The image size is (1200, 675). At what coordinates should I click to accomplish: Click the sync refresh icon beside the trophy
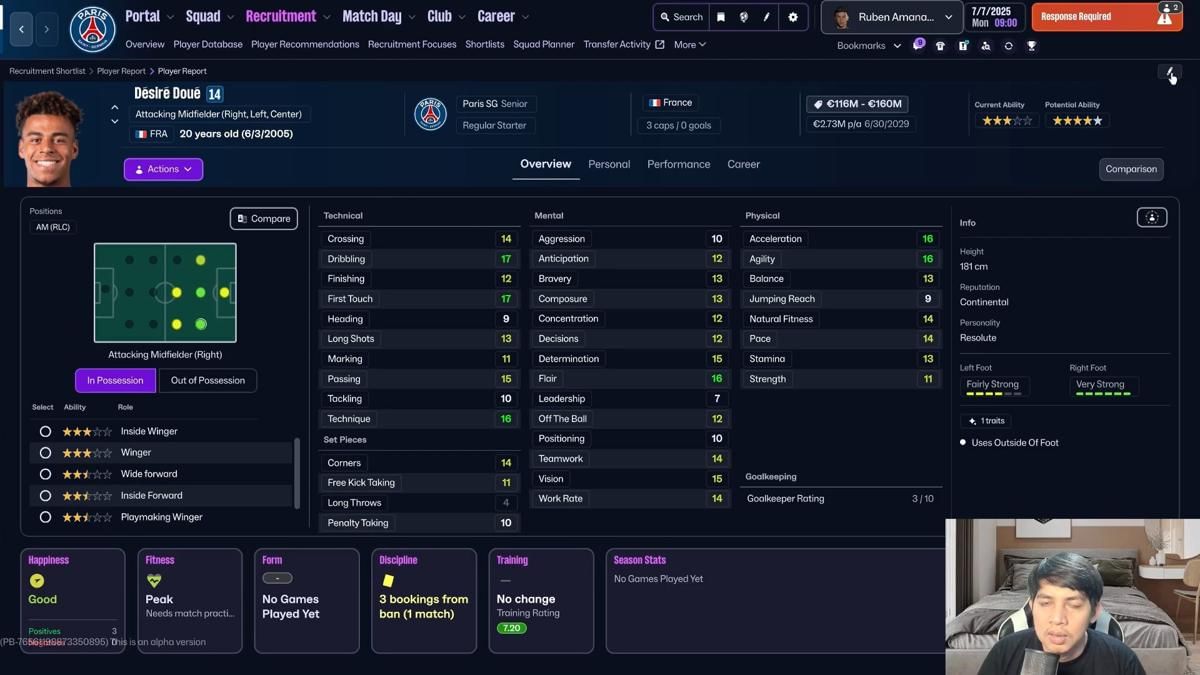click(x=1007, y=45)
